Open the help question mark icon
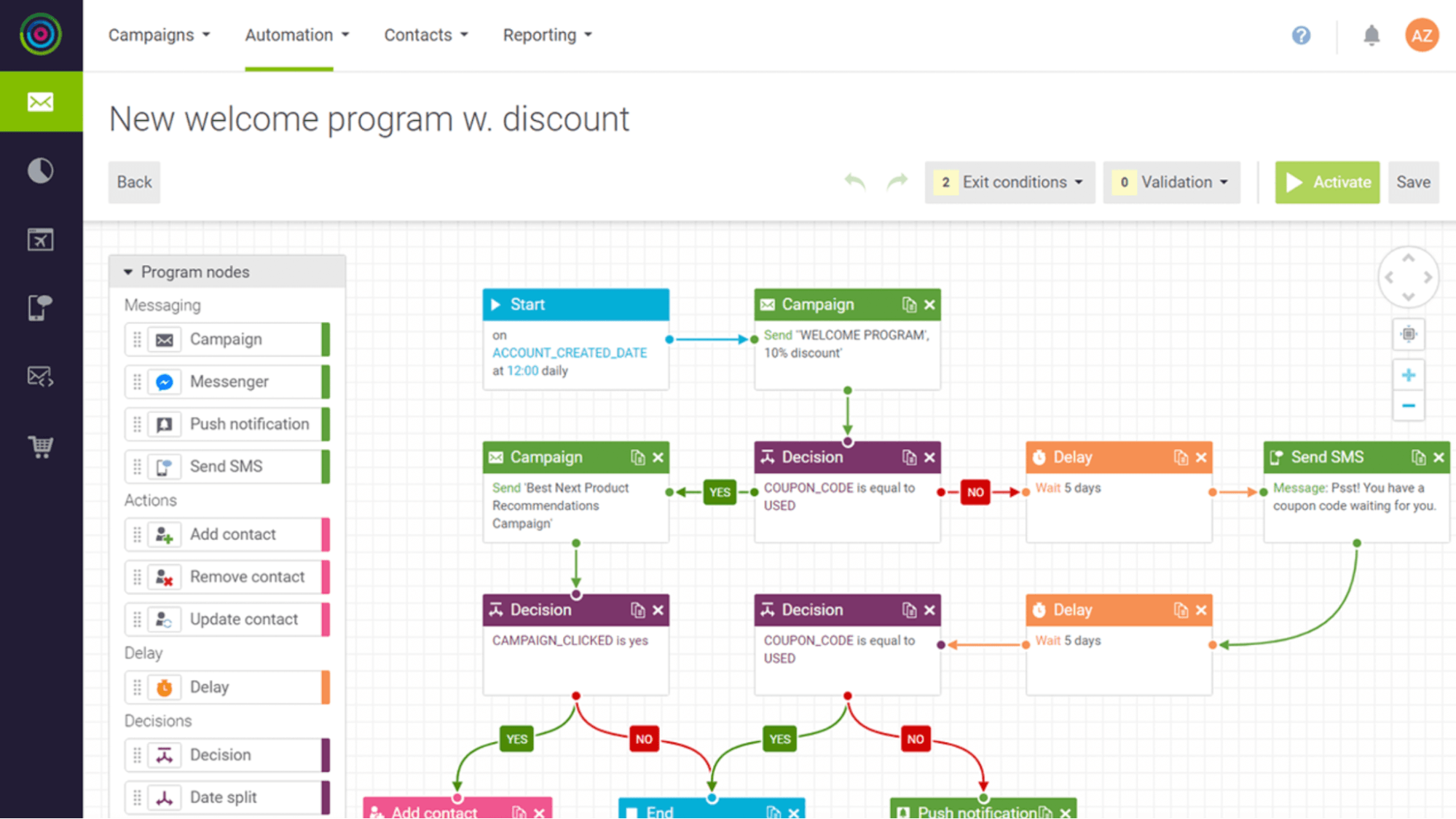The width and height of the screenshot is (1456, 819). click(1301, 35)
